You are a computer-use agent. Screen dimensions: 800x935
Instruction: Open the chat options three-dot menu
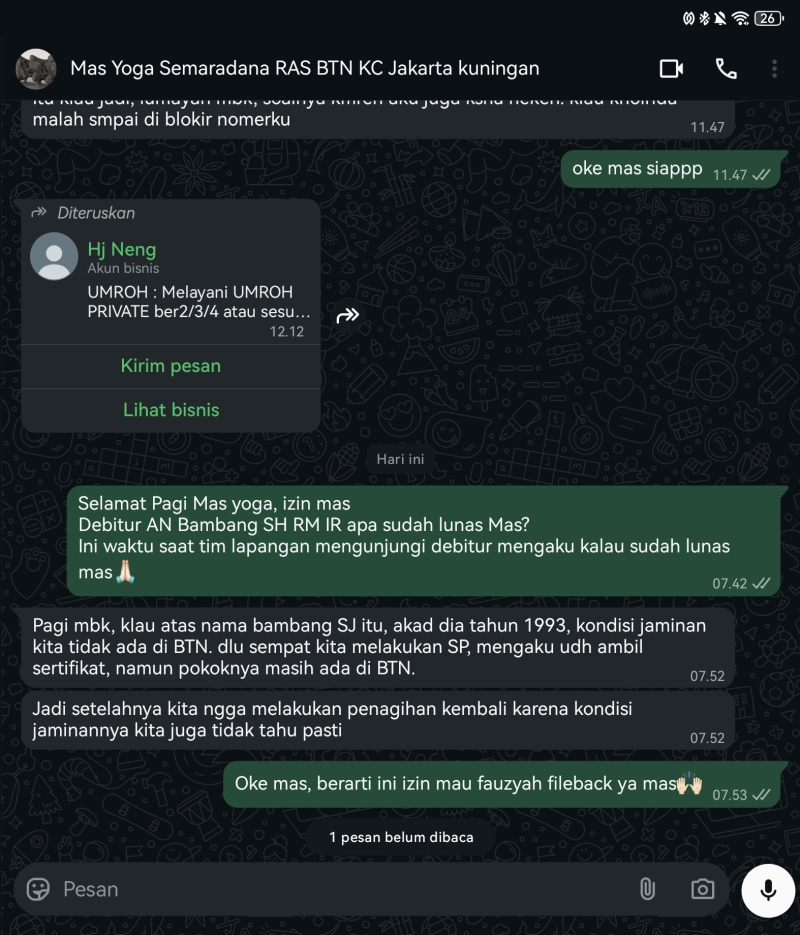point(775,69)
